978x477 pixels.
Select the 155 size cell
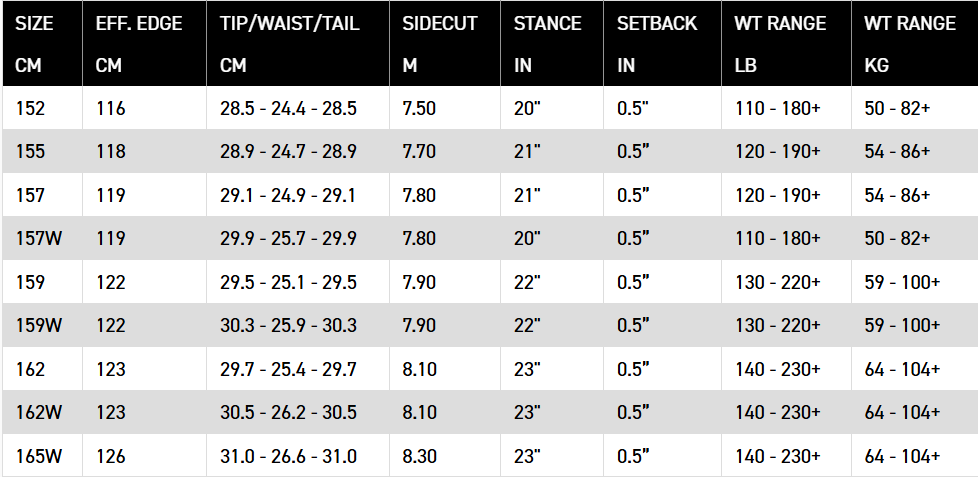click(30, 152)
